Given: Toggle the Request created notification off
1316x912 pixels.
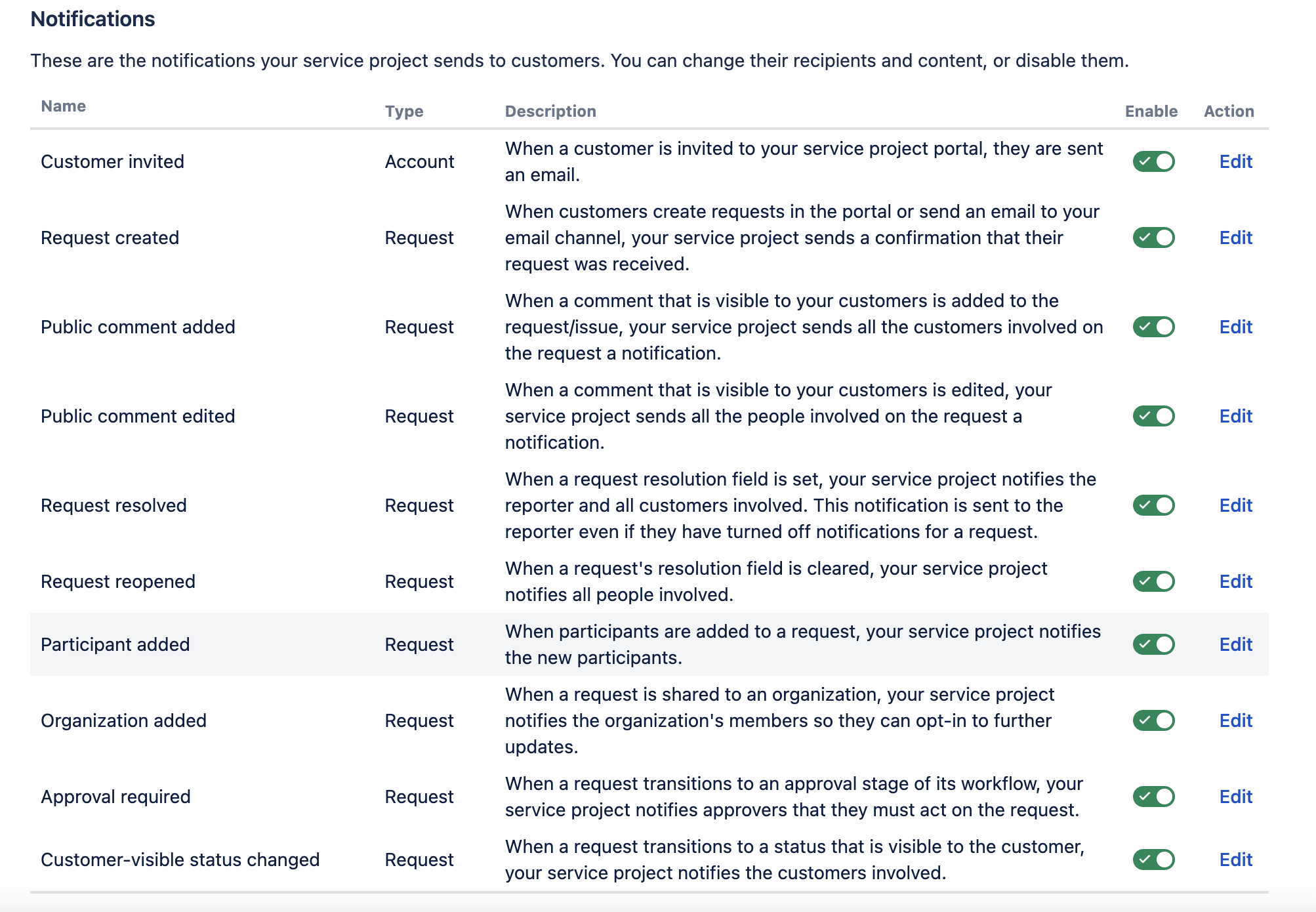Looking at the screenshot, I should [x=1153, y=238].
